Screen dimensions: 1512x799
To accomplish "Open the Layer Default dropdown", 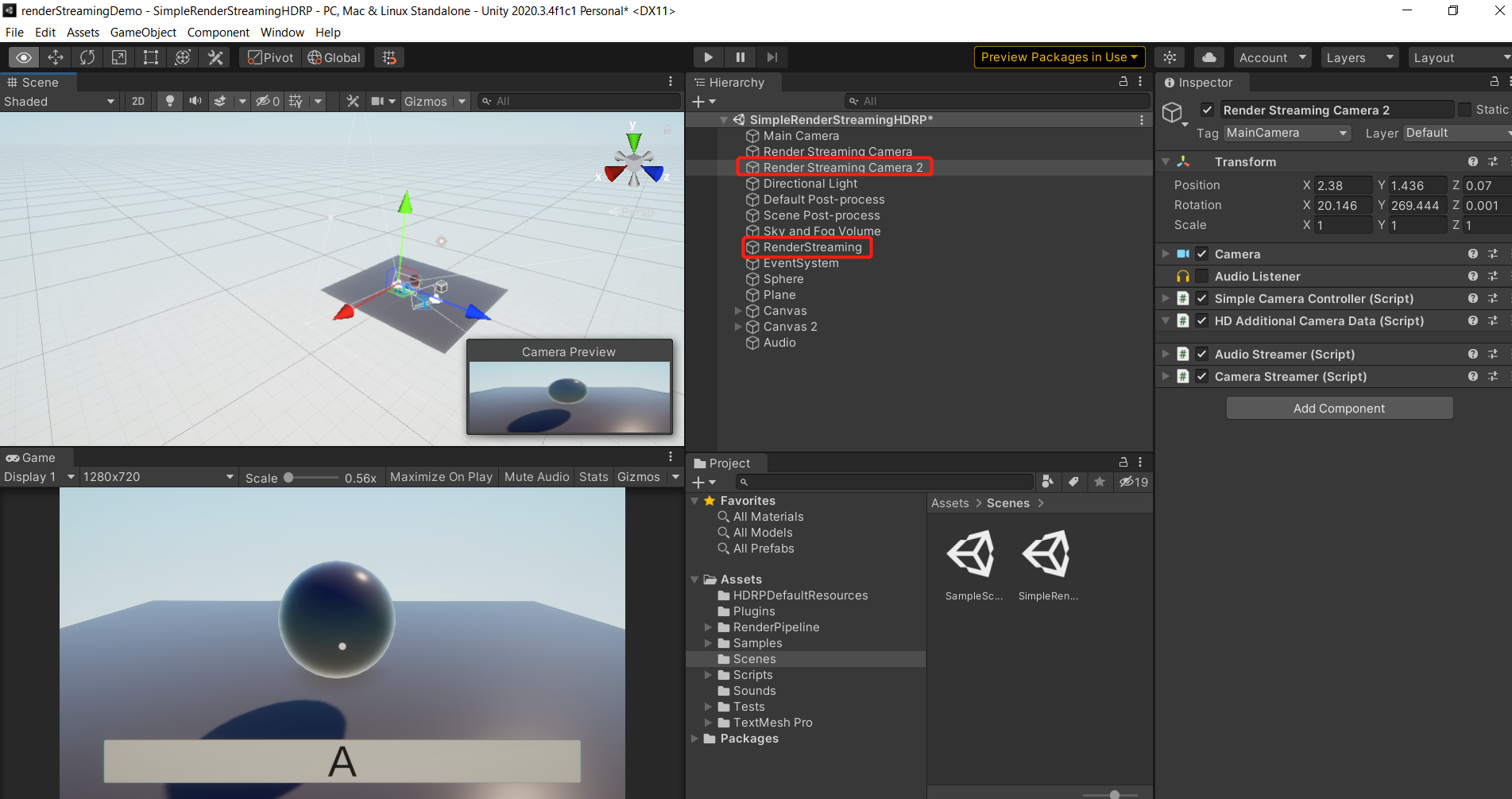I will tap(1457, 133).
